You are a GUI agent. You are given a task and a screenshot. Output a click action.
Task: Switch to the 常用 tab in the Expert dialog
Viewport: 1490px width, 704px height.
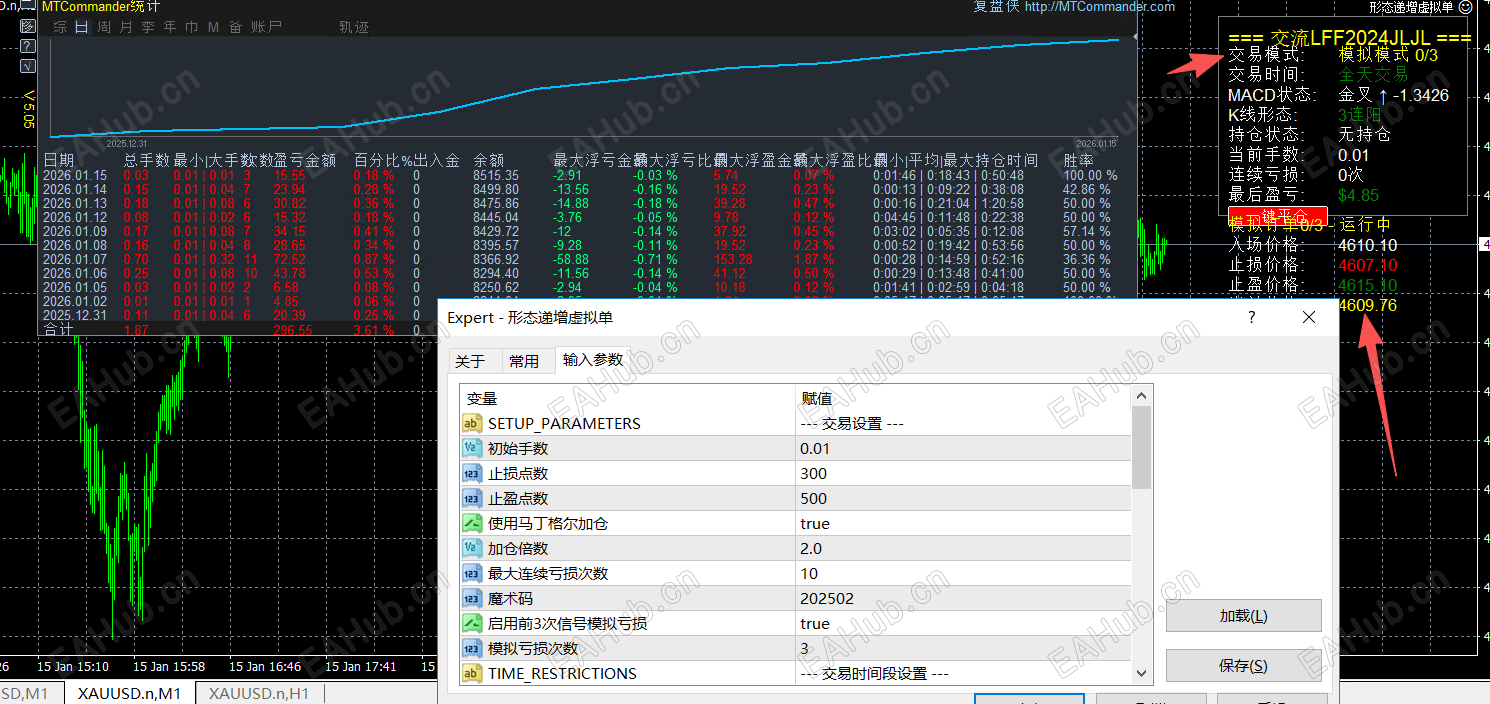527,361
